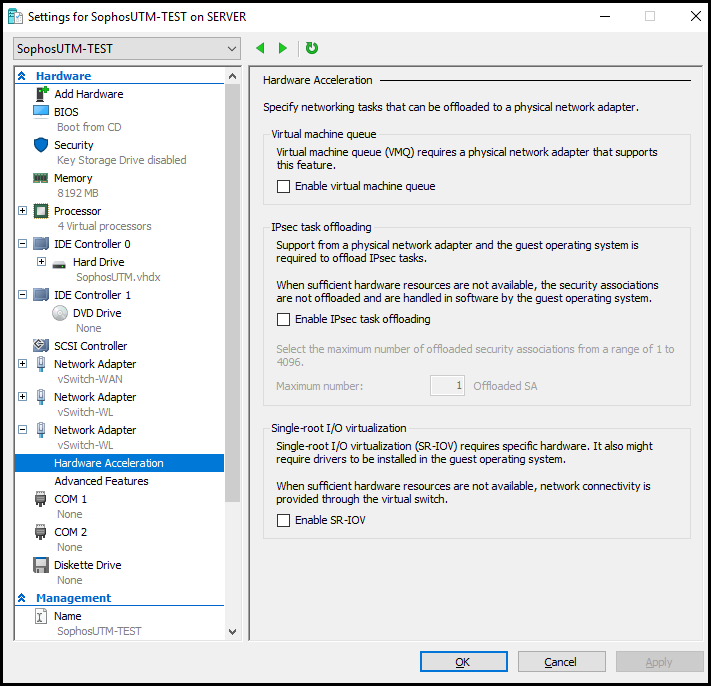The width and height of the screenshot is (711, 686).
Task: Collapse the IDE Controller 0 node
Action: point(23,244)
